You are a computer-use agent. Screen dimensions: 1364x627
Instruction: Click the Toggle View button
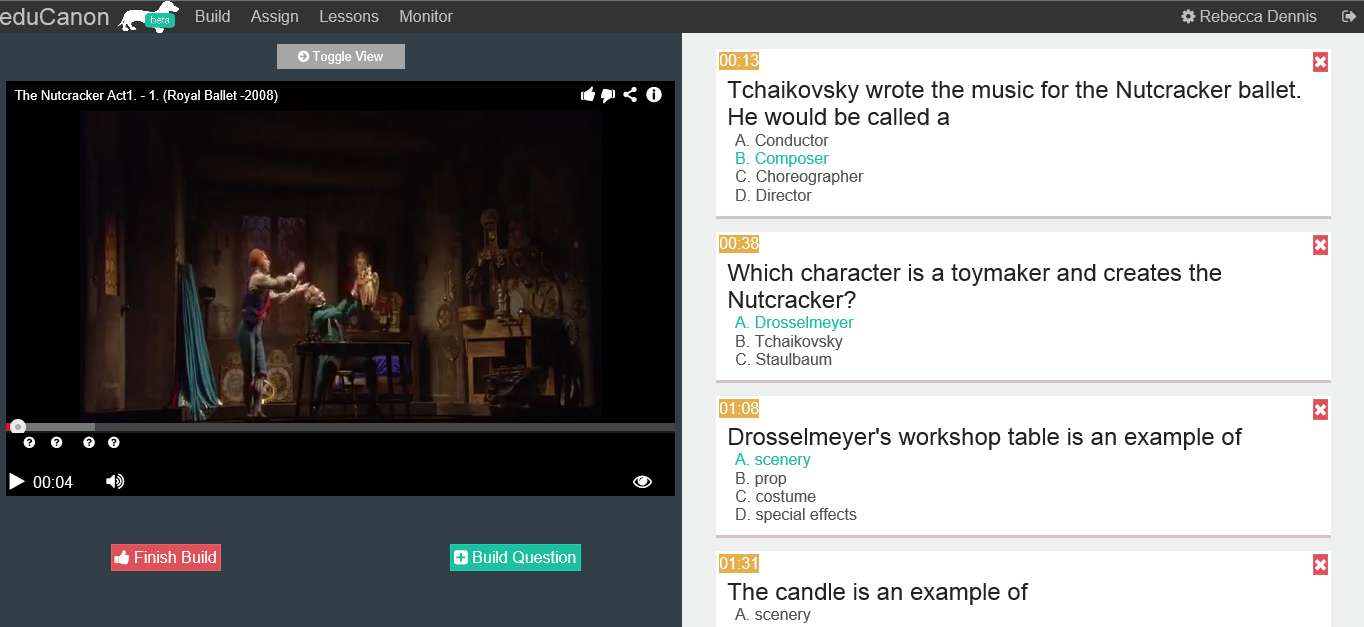pos(341,56)
